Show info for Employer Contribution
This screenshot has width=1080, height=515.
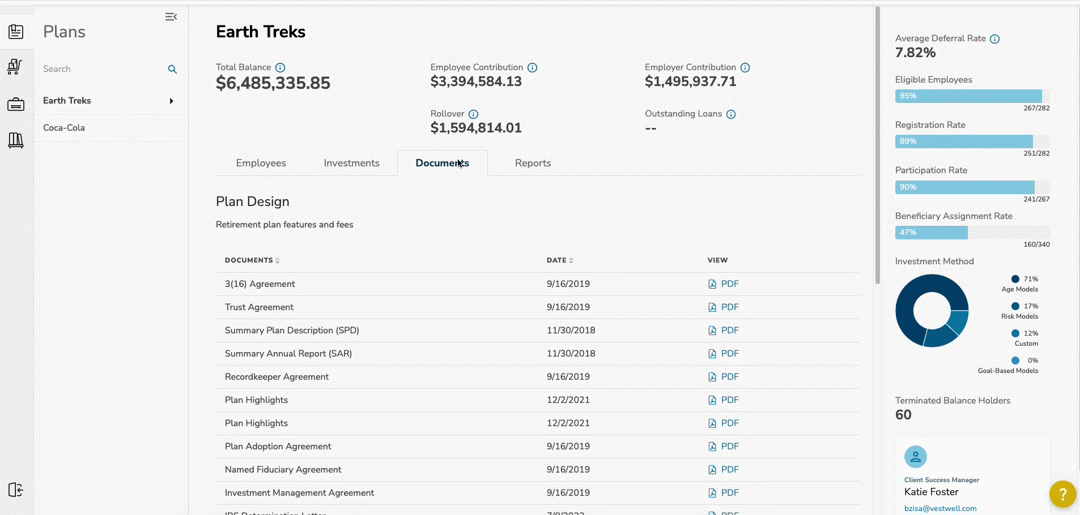745,67
